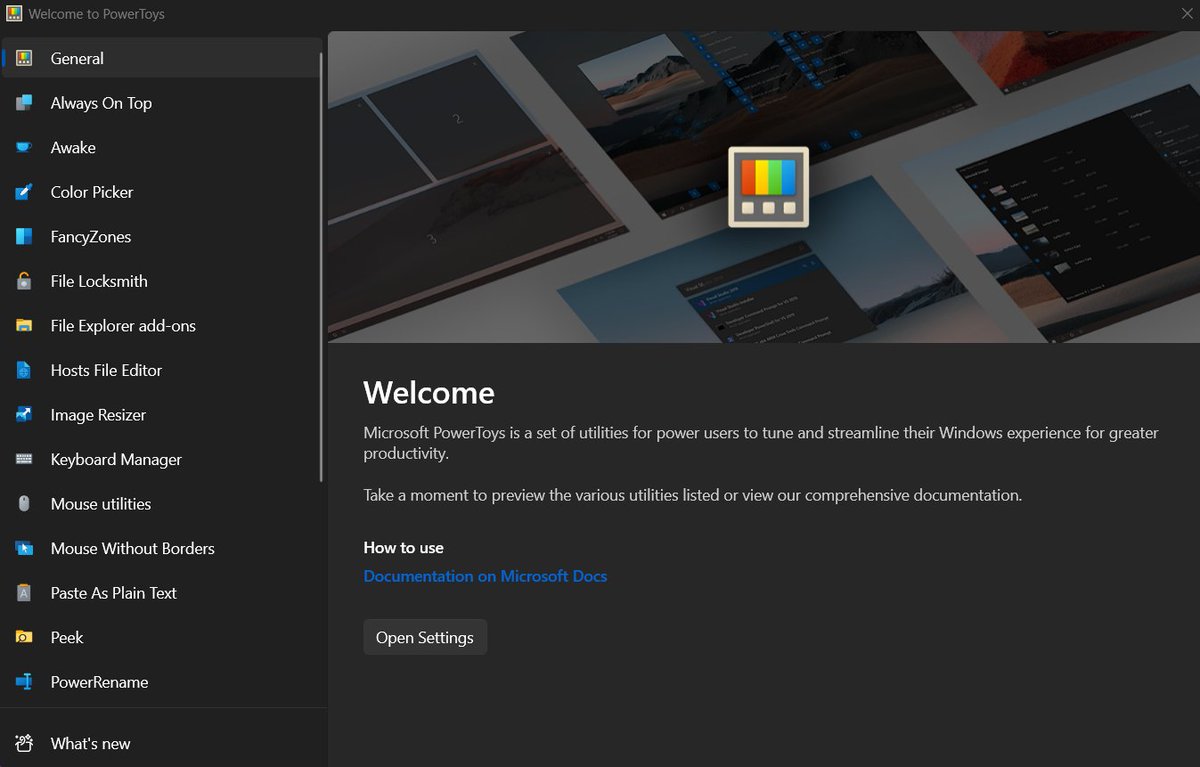Image resolution: width=1200 pixels, height=767 pixels.
Task: Click the Color Picker eyedropper icon
Action: click(x=24, y=192)
